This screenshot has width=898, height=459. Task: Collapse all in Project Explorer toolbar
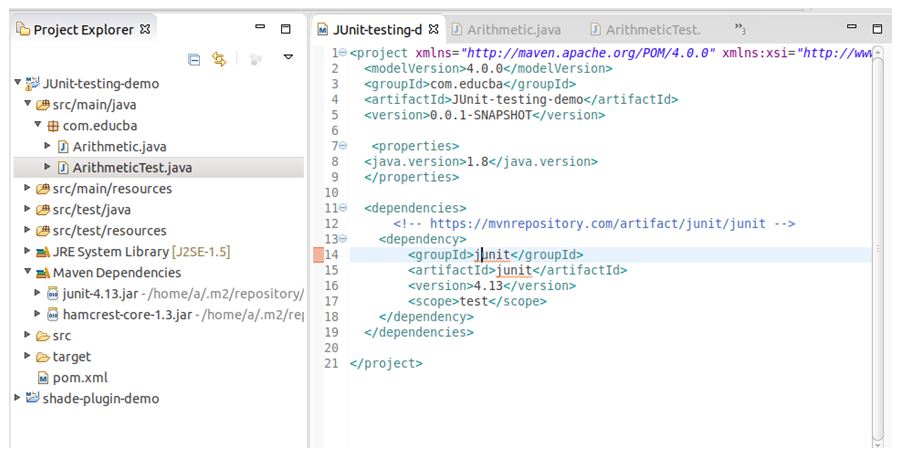tap(194, 59)
